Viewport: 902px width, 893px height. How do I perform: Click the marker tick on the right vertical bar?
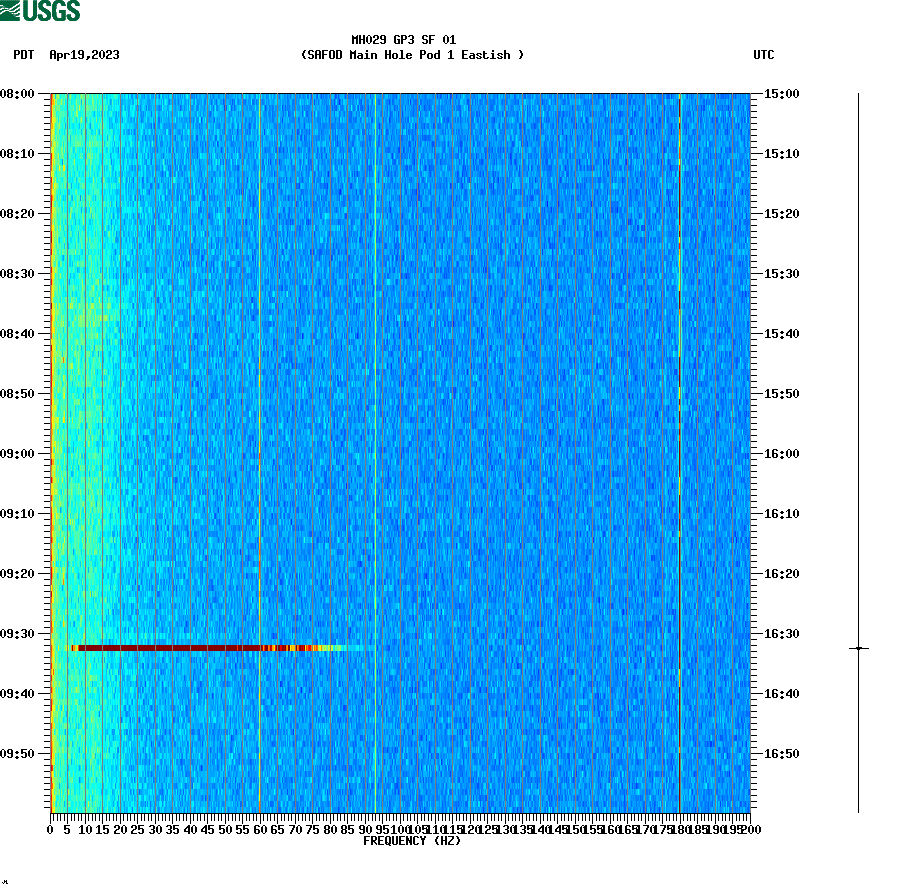click(x=858, y=649)
